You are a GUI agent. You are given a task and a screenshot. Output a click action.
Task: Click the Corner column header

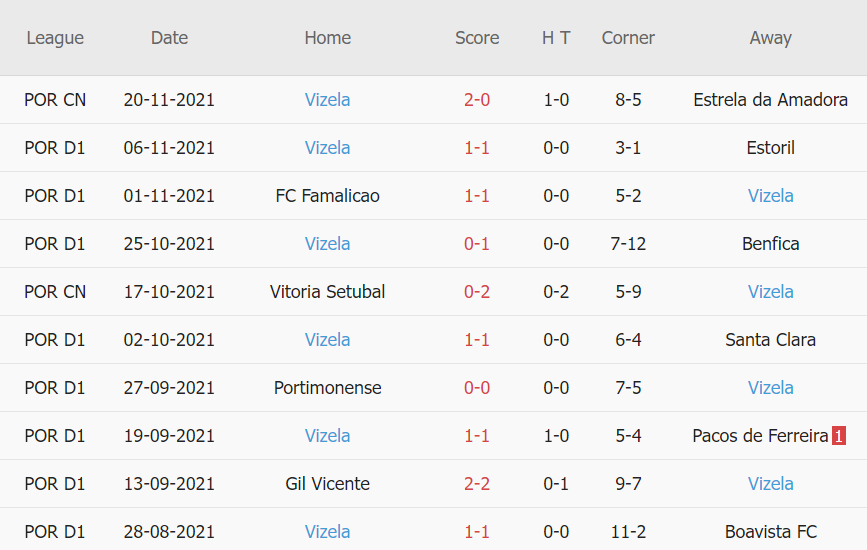(x=628, y=38)
